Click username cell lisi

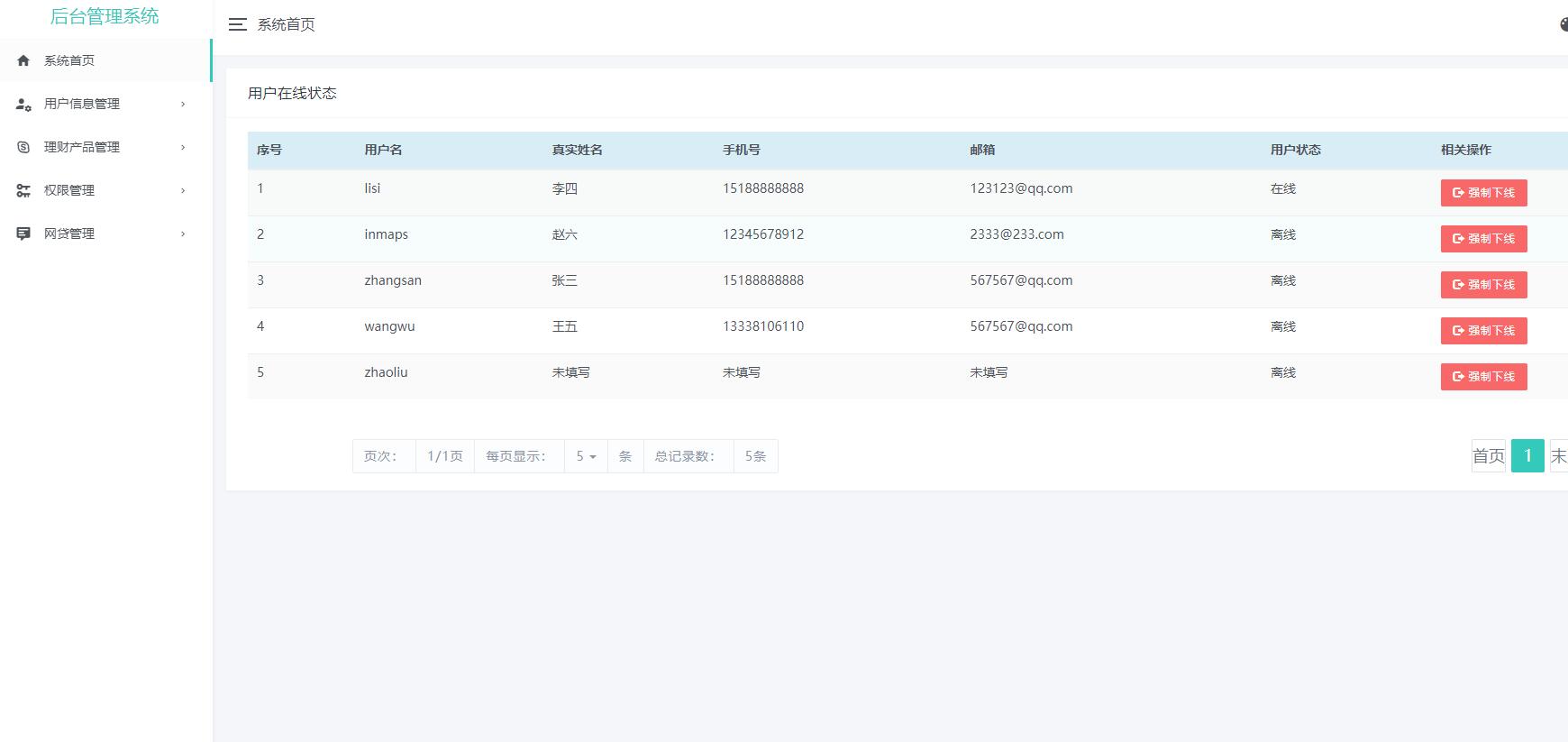point(372,188)
